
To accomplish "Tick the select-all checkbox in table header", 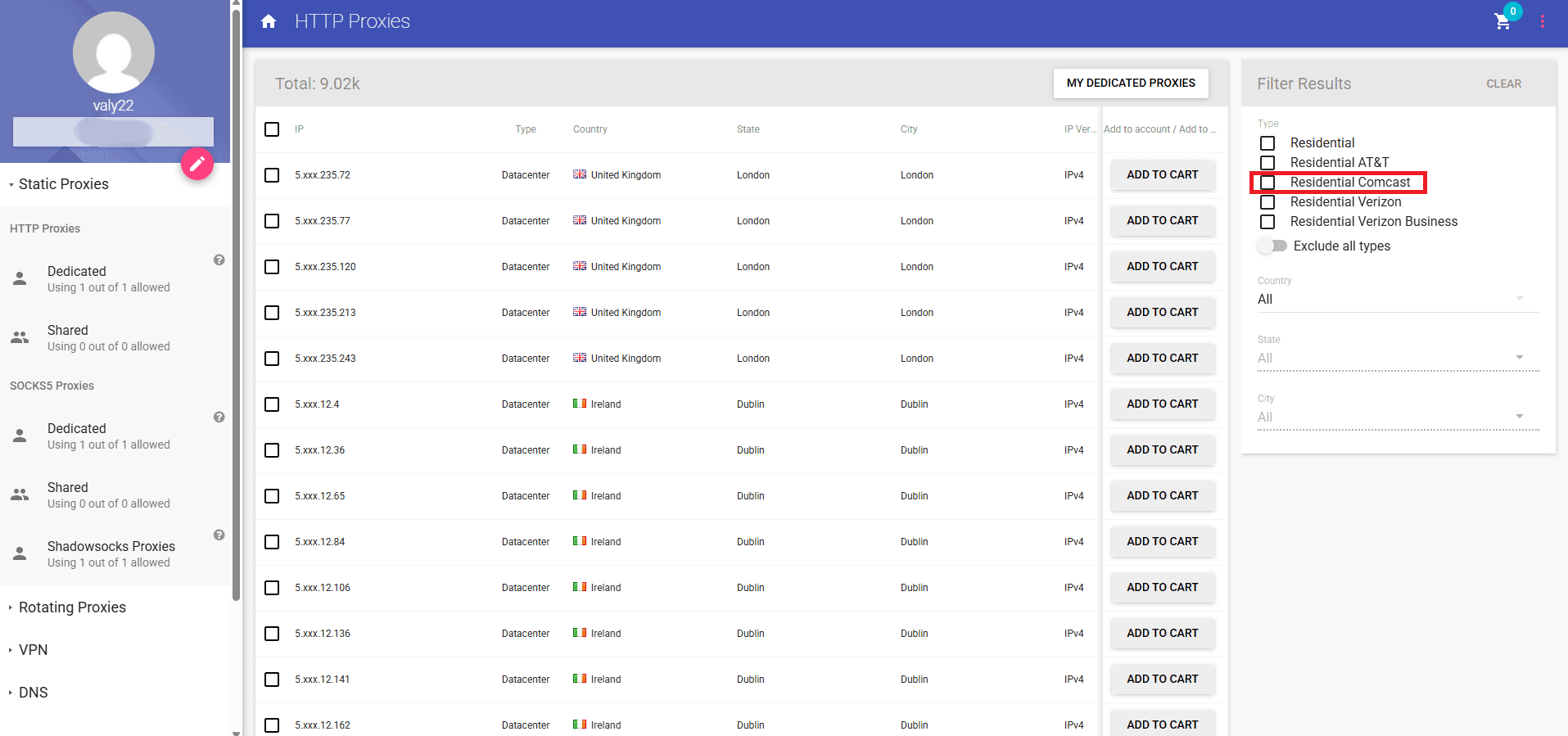I will (x=272, y=129).
